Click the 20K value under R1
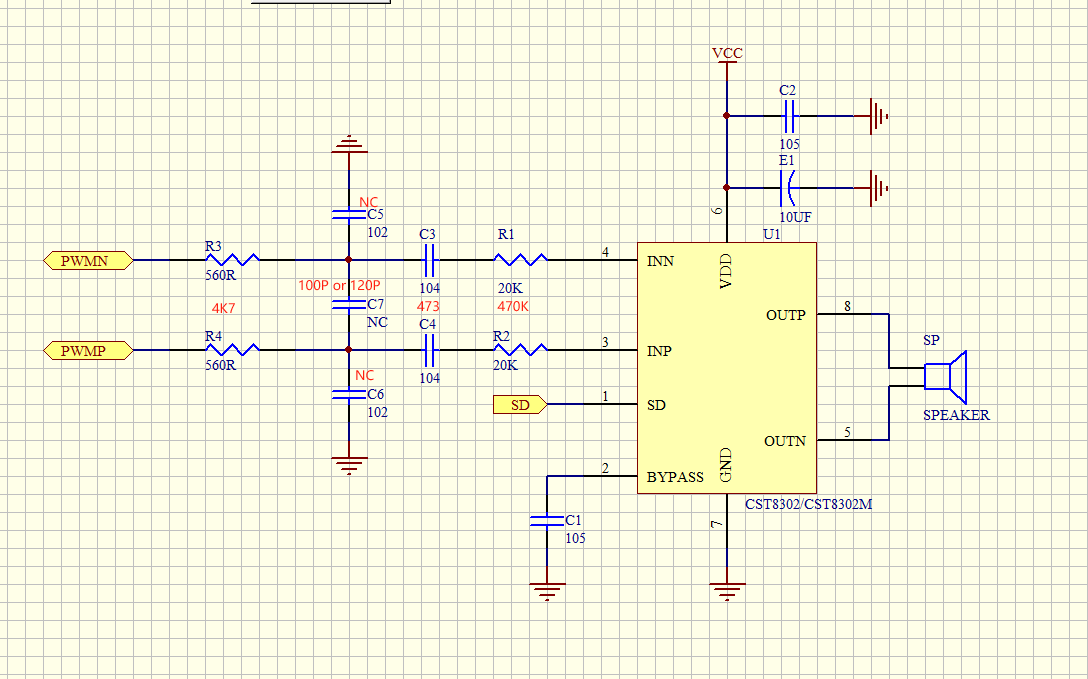The height and width of the screenshot is (679, 1088). click(x=510, y=289)
